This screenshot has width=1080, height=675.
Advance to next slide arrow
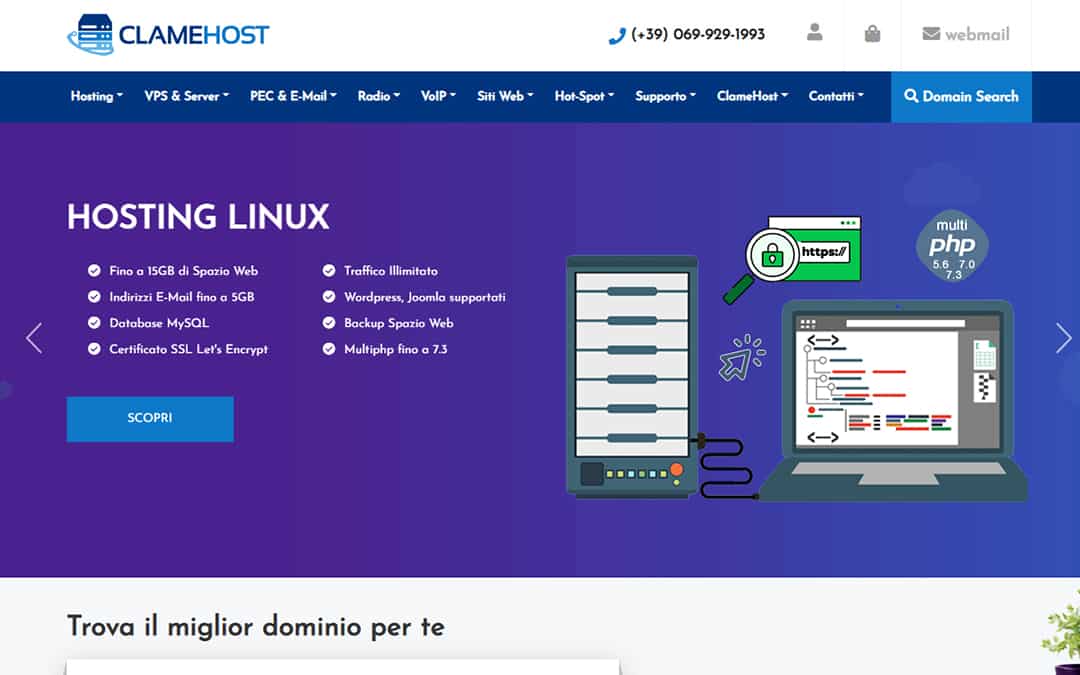click(1063, 338)
